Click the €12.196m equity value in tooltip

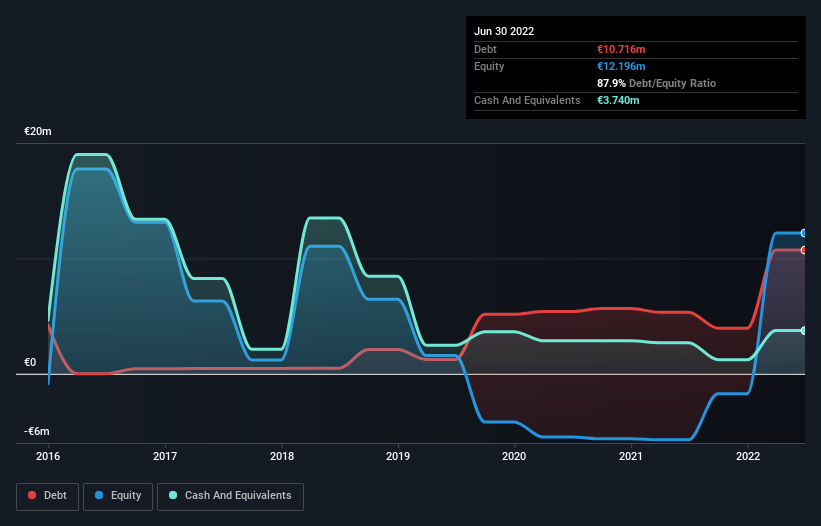pos(621,66)
